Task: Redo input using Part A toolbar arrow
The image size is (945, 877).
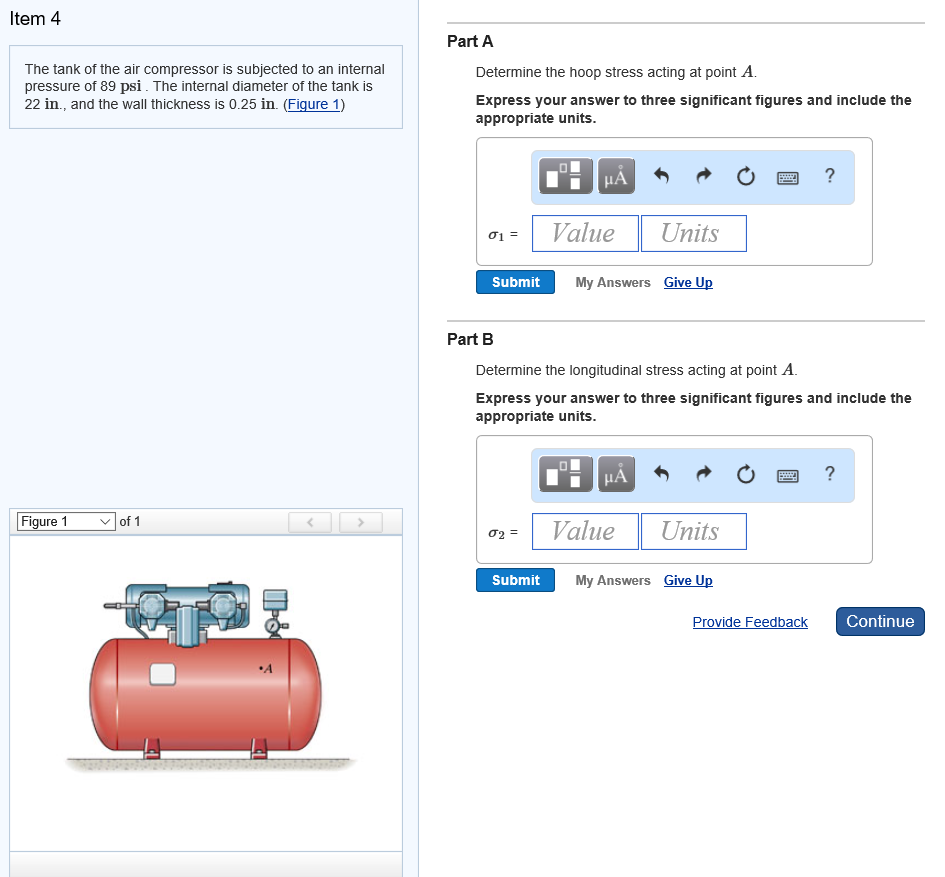Action: (703, 176)
